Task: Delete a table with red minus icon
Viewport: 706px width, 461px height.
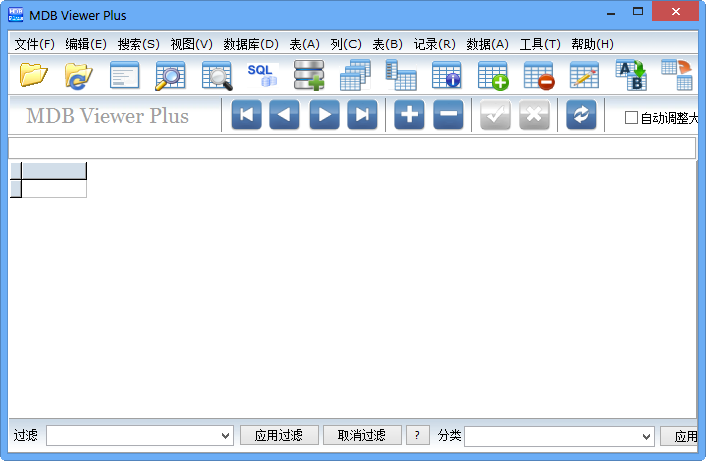Action: 539,76
